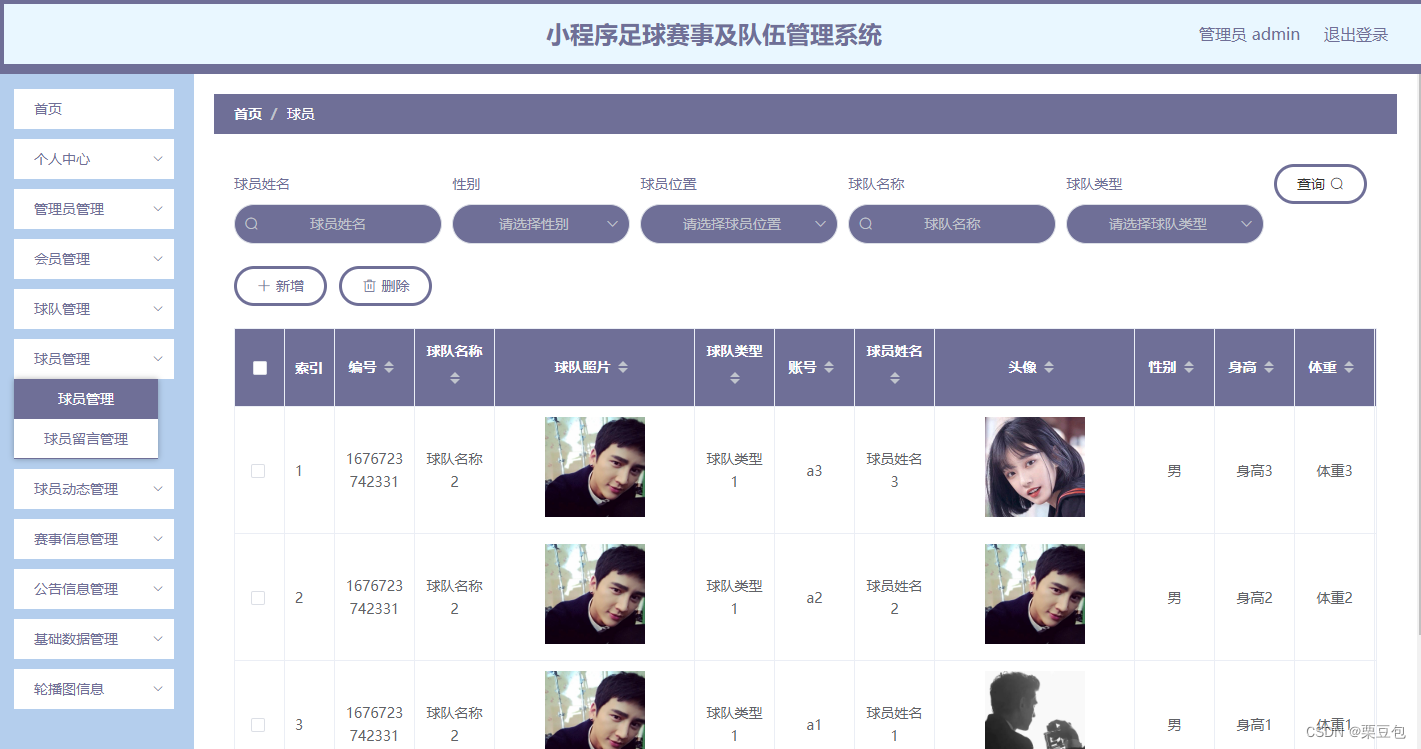
Task: Expand 会员管理 sidebar menu
Action: click(x=94, y=259)
